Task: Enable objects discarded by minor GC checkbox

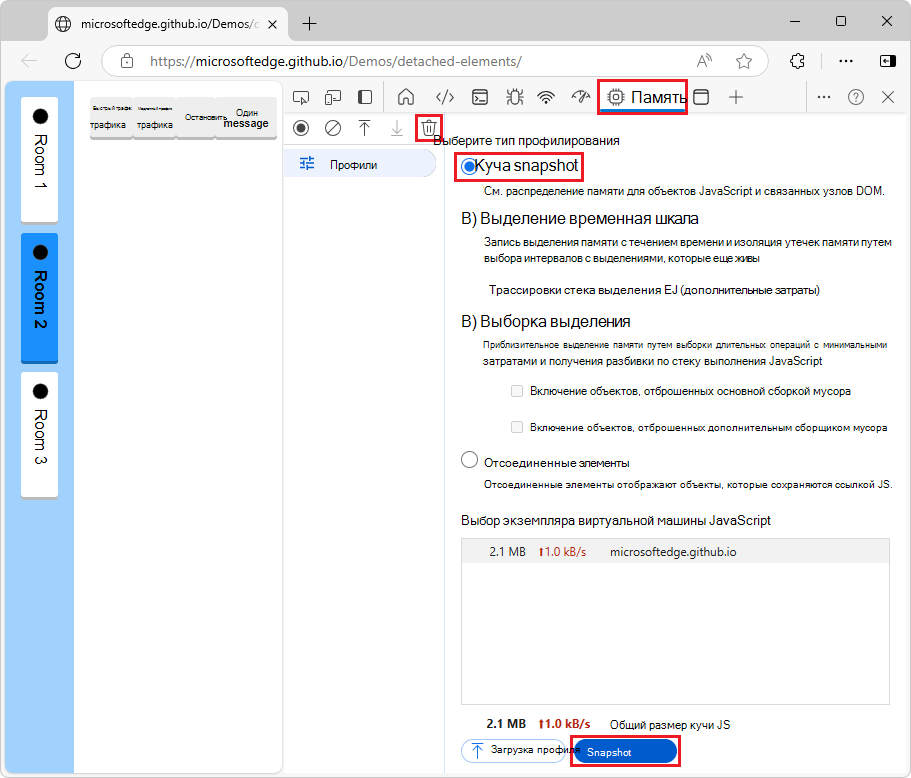Action: click(x=517, y=428)
